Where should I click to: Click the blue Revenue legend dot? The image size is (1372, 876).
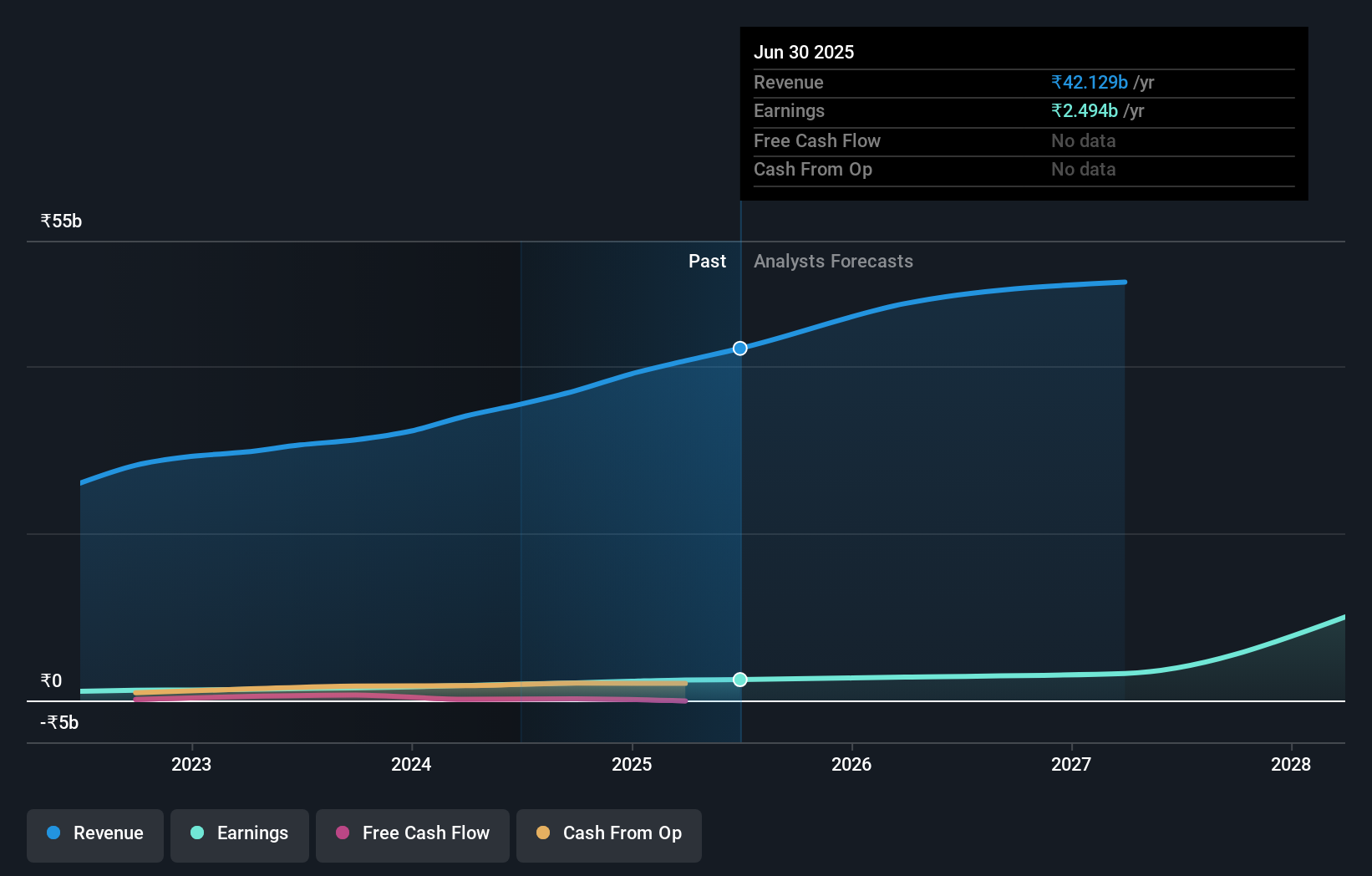53,833
